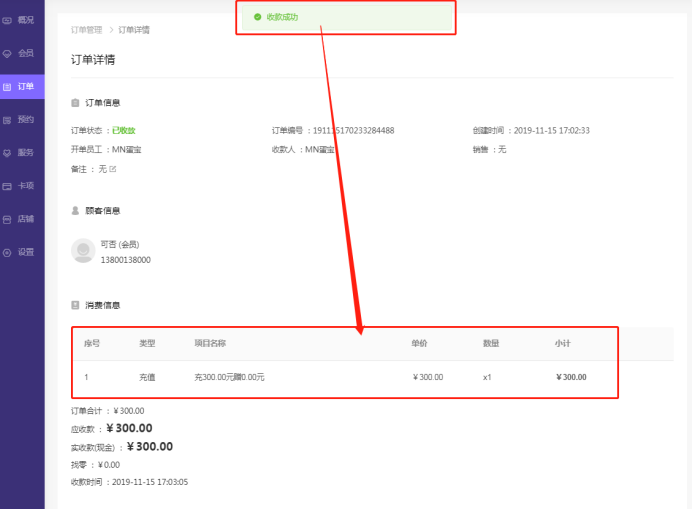This screenshot has height=509, width=692.
Task: Open the 设置 sidebar label
Action: tap(26, 252)
